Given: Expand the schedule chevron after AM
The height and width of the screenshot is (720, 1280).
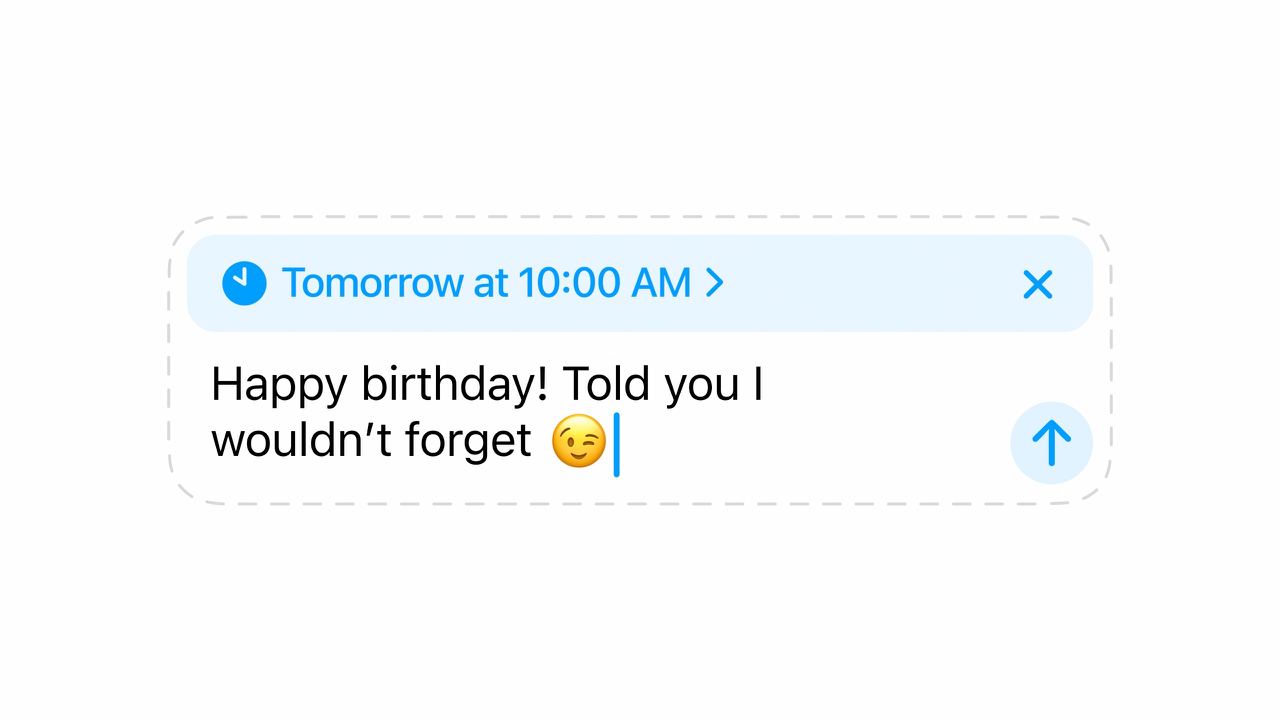Looking at the screenshot, I should 714,283.
